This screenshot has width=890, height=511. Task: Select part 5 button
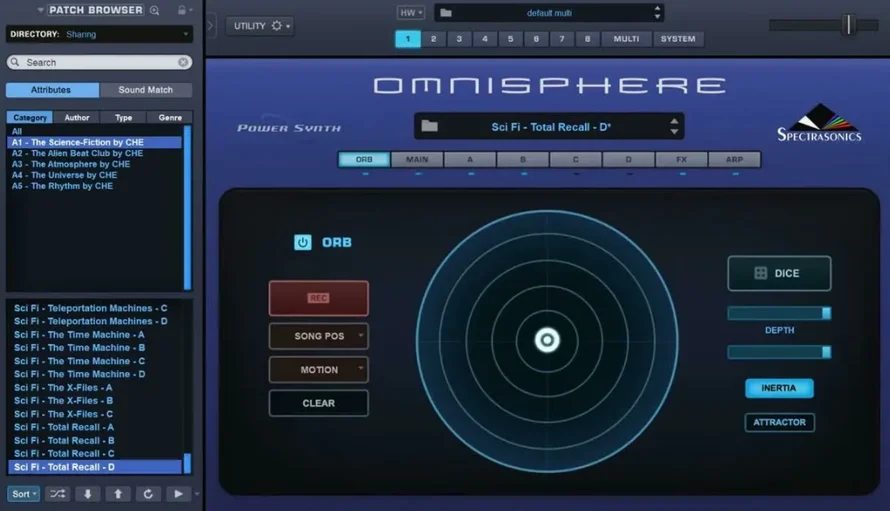(510, 39)
